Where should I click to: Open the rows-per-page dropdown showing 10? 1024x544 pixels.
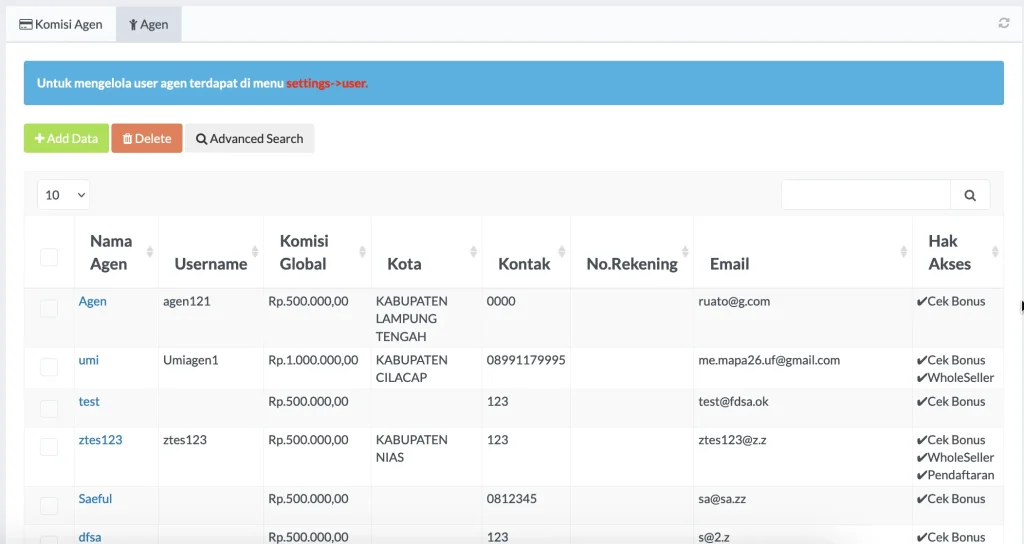(64, 195)
